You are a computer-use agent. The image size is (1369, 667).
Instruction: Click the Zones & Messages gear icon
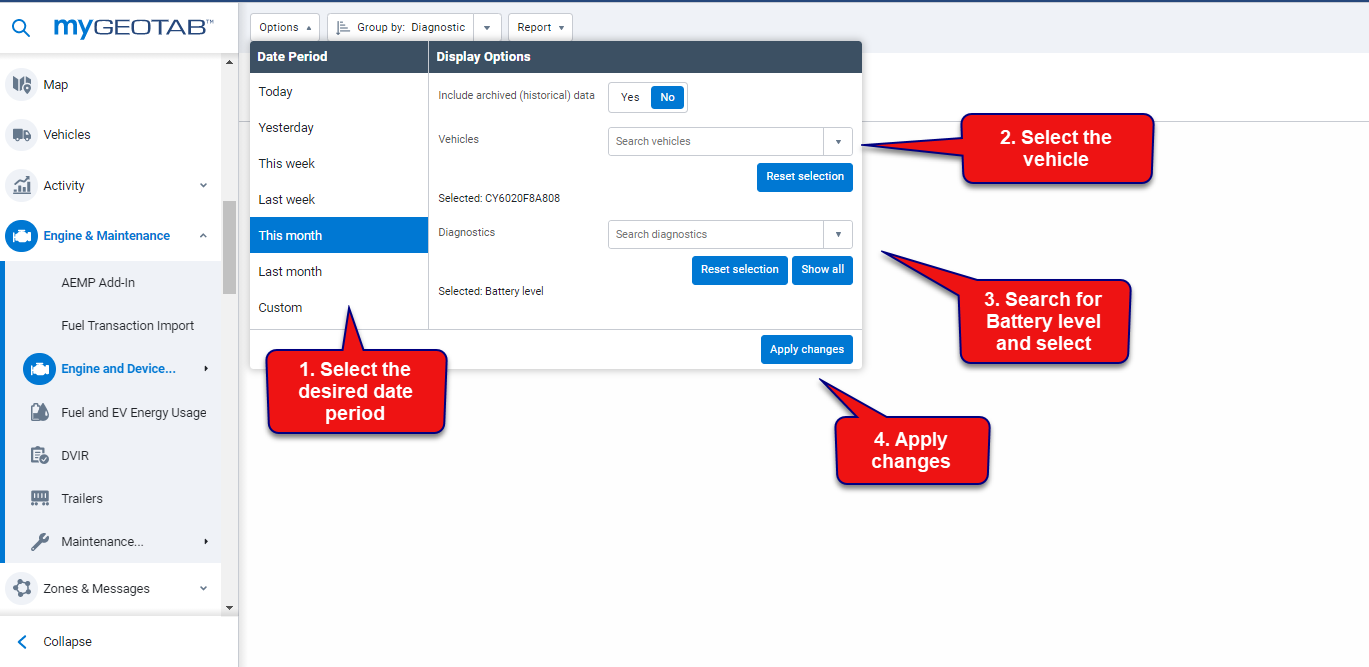[x=21, y=589]
